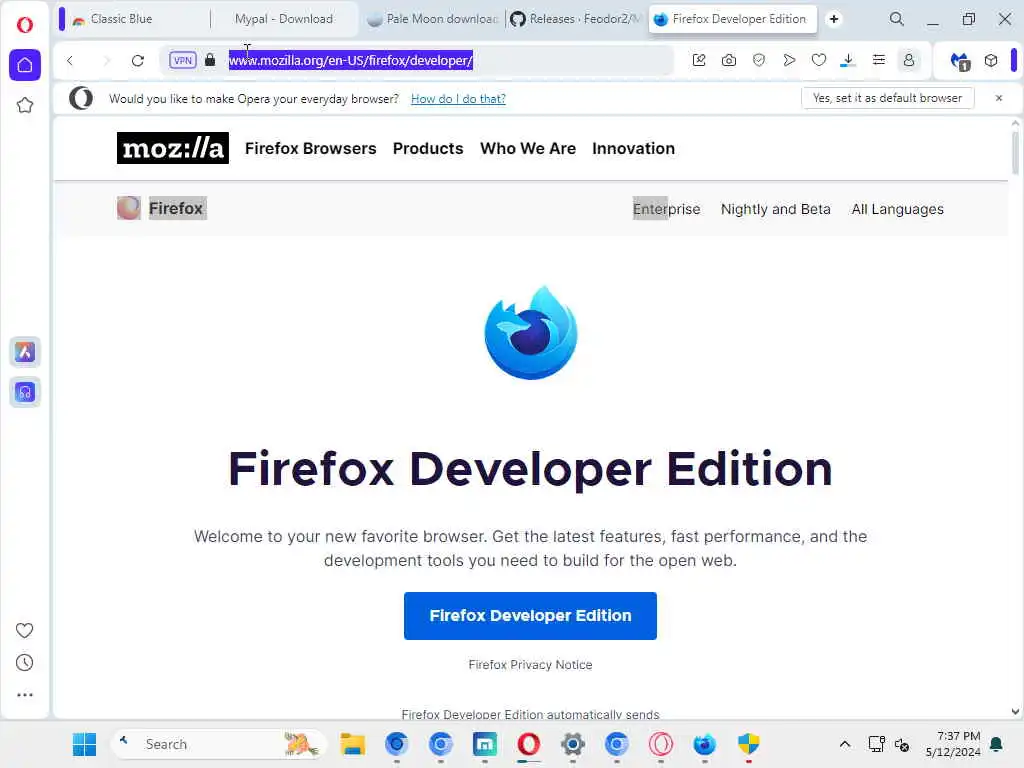Open browsing history clock icon
The height and width of the screenshot is (768, 1024).
pyautogui.click(x=24, y=662)
